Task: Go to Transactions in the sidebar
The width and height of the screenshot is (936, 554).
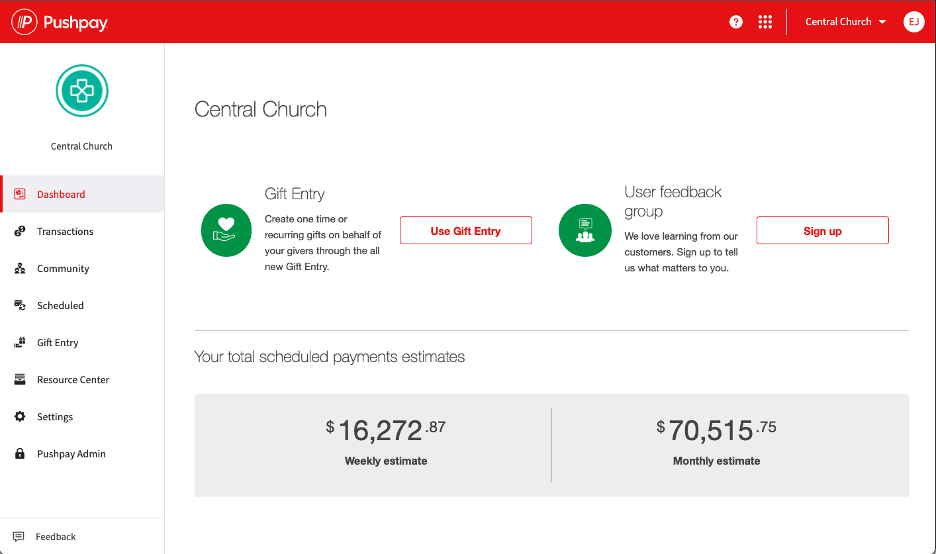Action: coord(82,231)
